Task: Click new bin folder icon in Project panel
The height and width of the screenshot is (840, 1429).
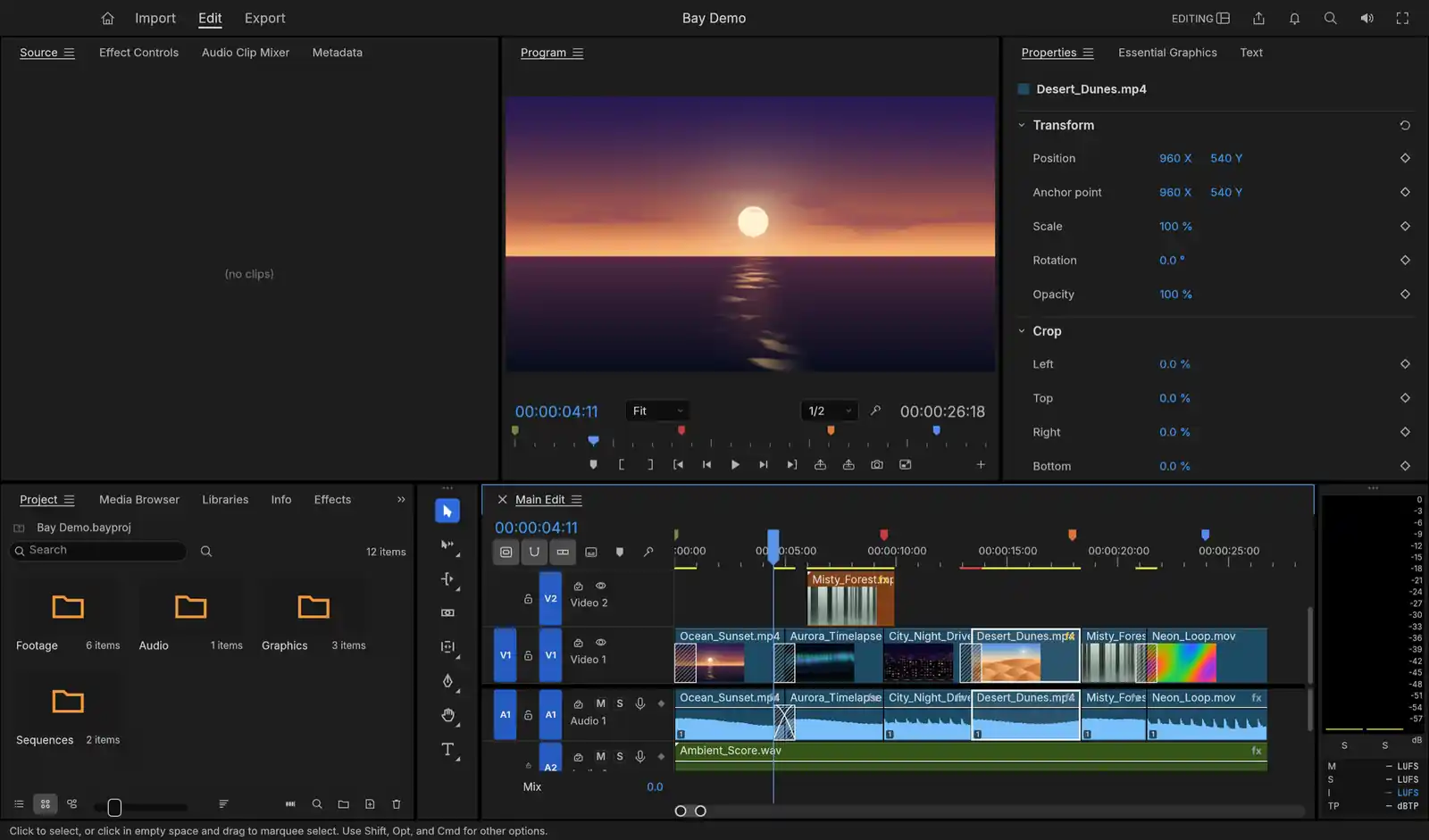Action: [343, 804]
